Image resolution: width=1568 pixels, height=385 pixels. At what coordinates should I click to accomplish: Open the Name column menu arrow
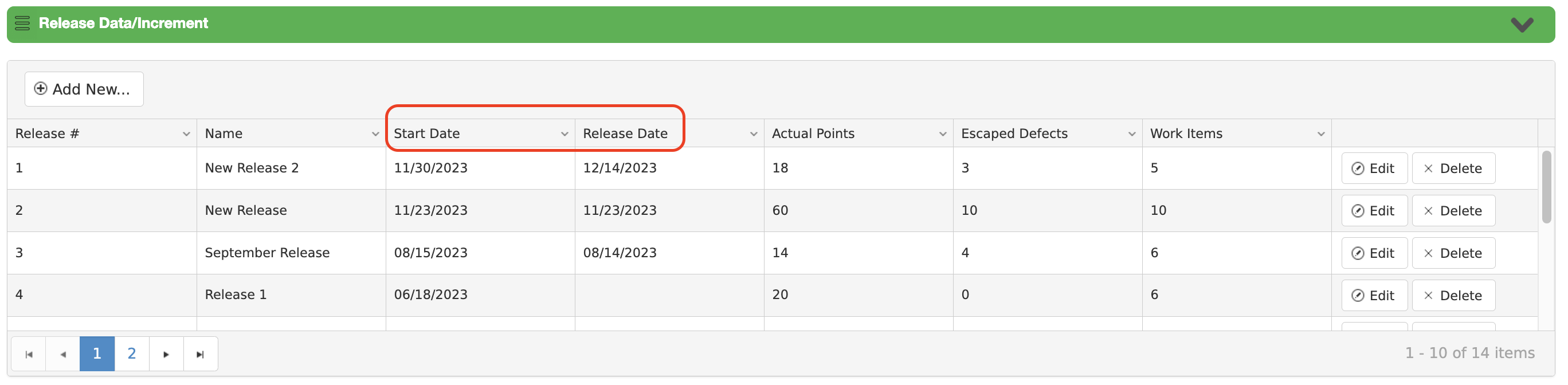click(375, 135)
